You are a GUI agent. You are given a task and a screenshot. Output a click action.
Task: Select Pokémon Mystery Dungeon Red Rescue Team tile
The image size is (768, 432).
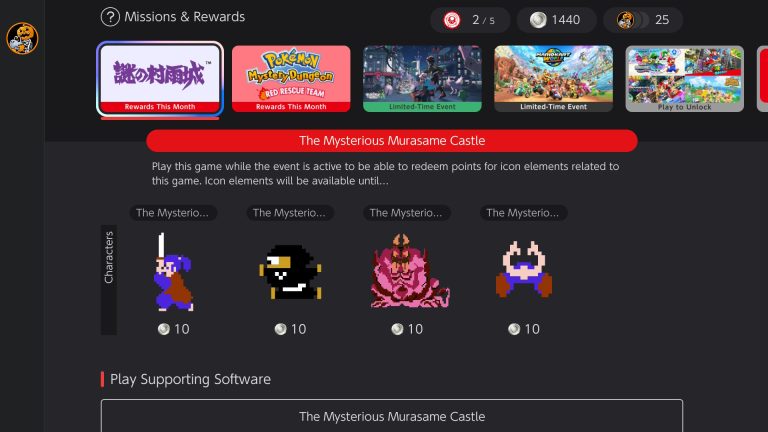click(291, 79)
